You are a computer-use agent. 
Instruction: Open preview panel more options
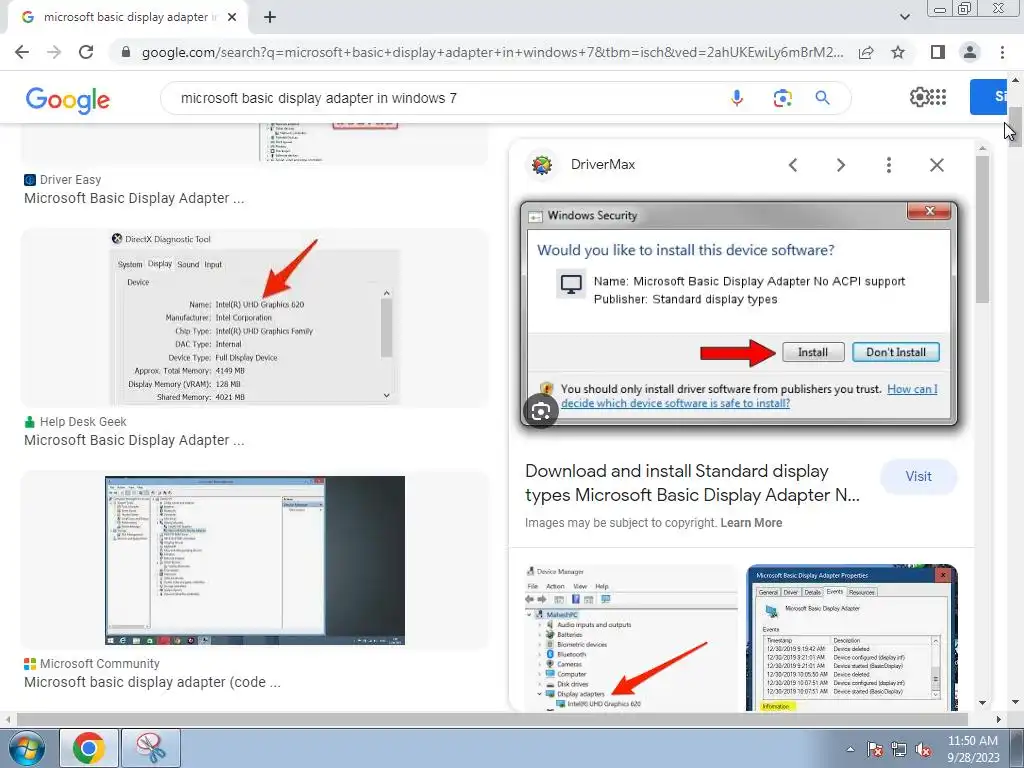click(x=889, y=165)
